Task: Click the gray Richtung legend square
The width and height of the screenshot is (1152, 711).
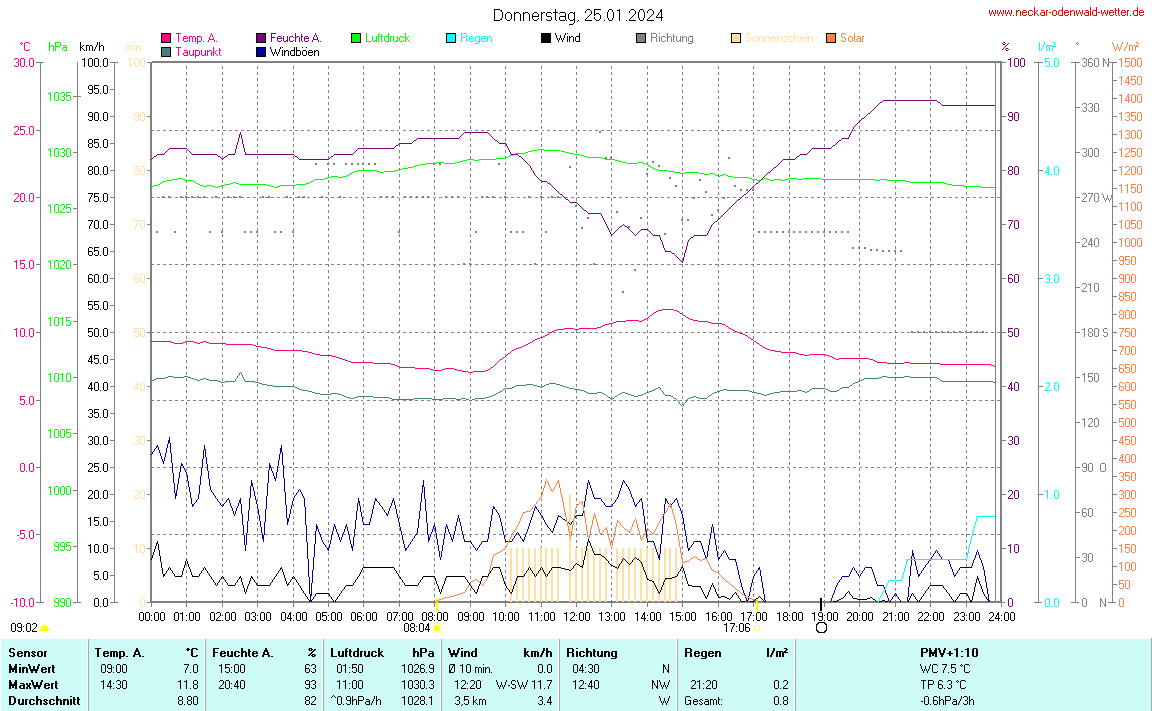Action: [641, 38]
